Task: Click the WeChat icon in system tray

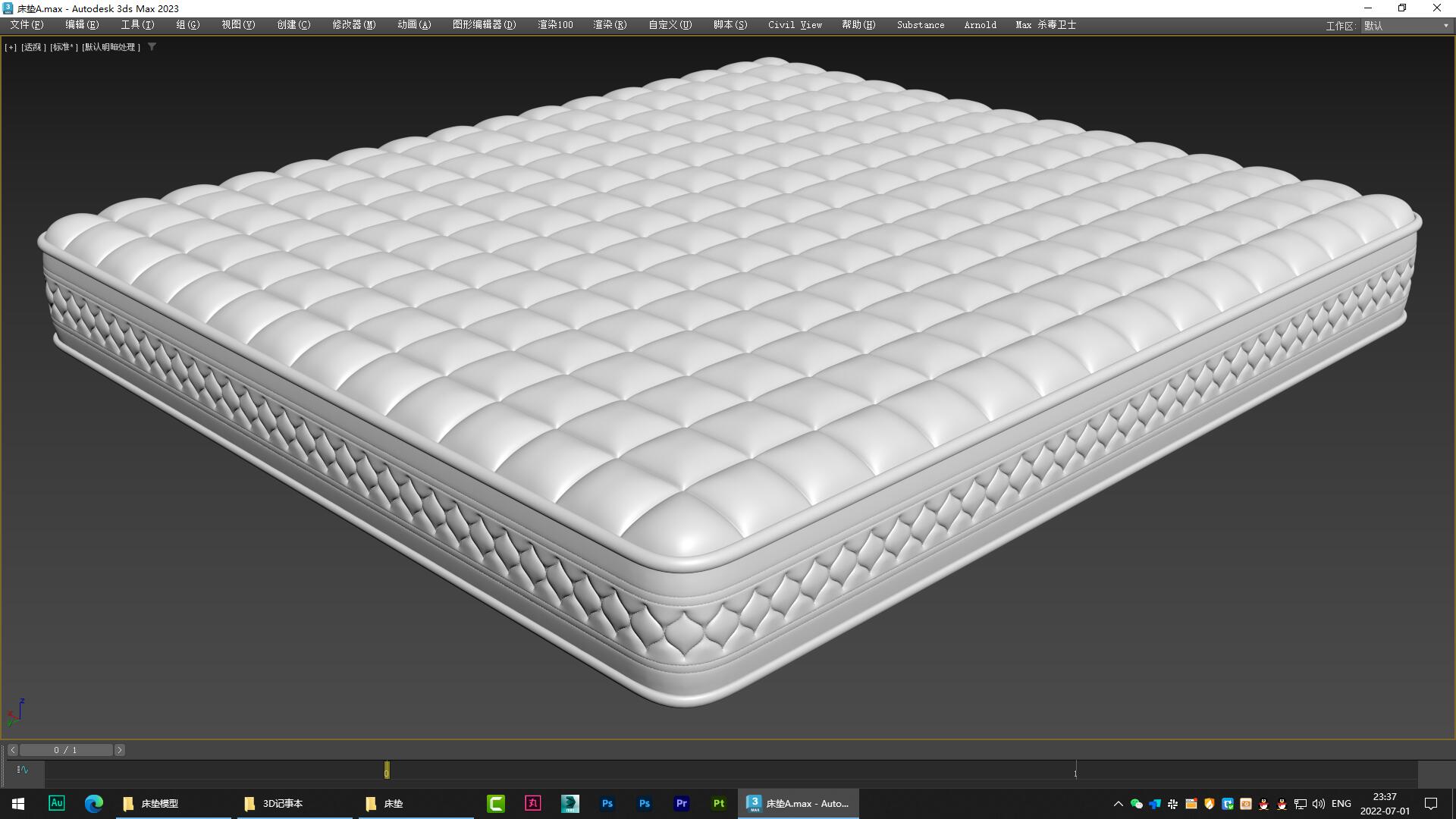Action: 1136,803
